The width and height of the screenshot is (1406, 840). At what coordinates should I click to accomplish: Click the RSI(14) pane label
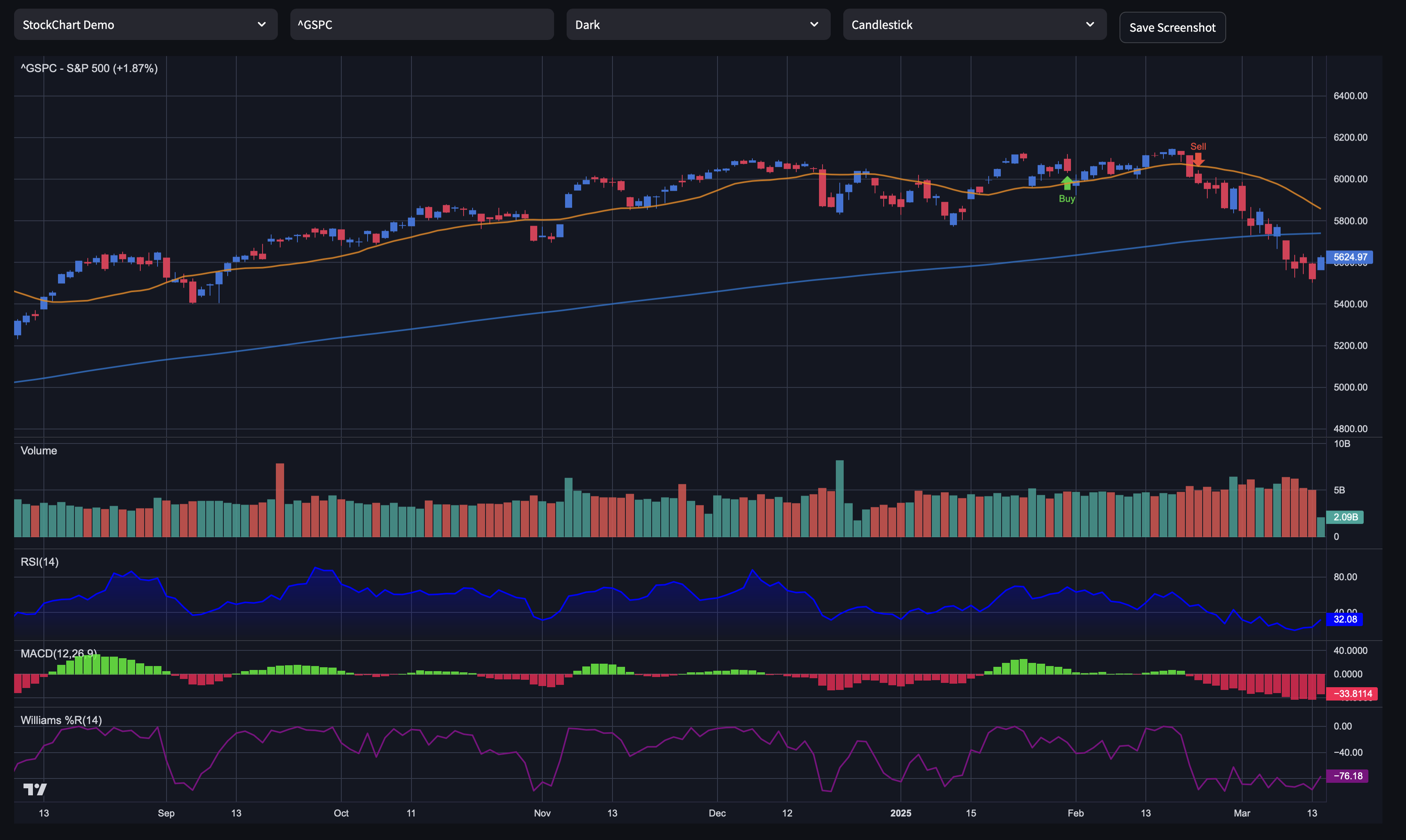pos(40,561)
